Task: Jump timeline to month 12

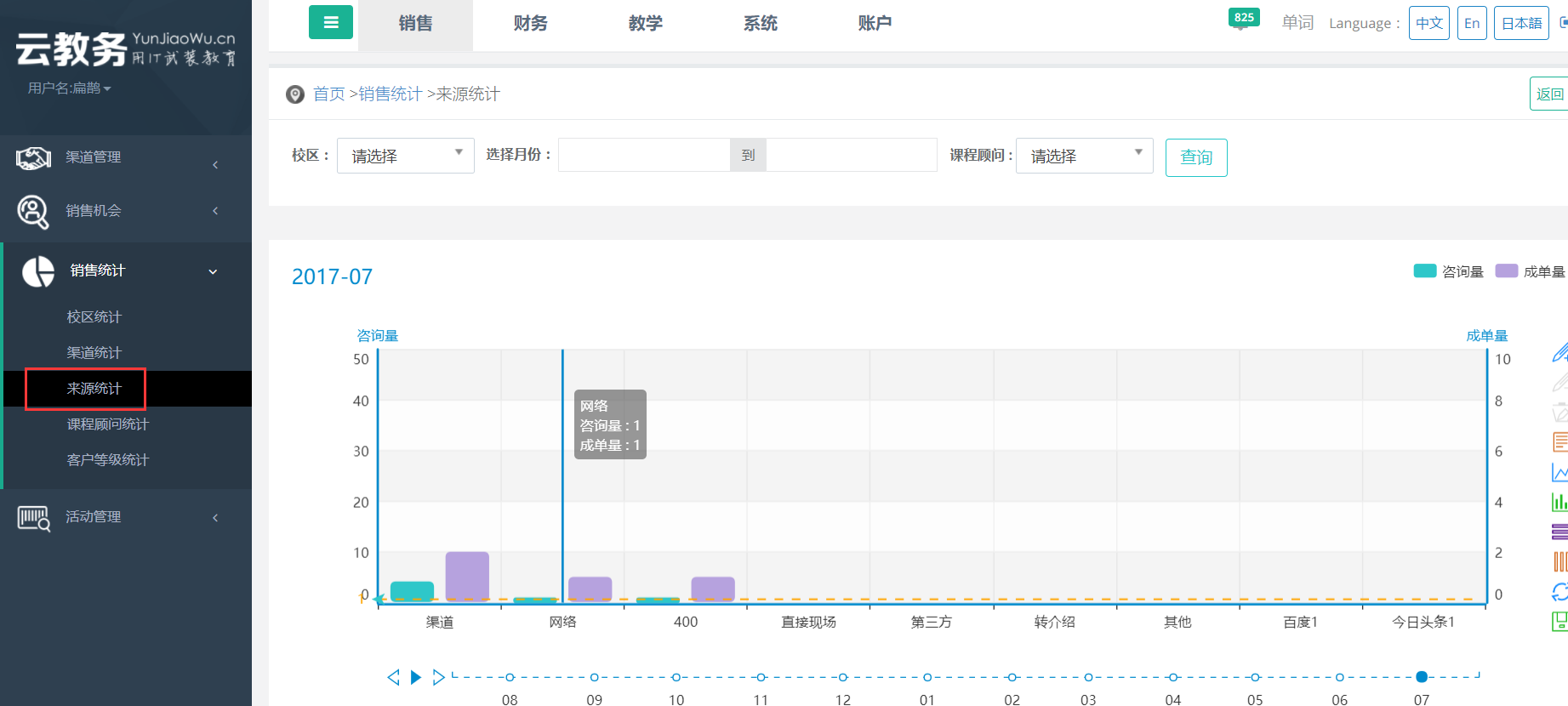Action: (843, 678)
